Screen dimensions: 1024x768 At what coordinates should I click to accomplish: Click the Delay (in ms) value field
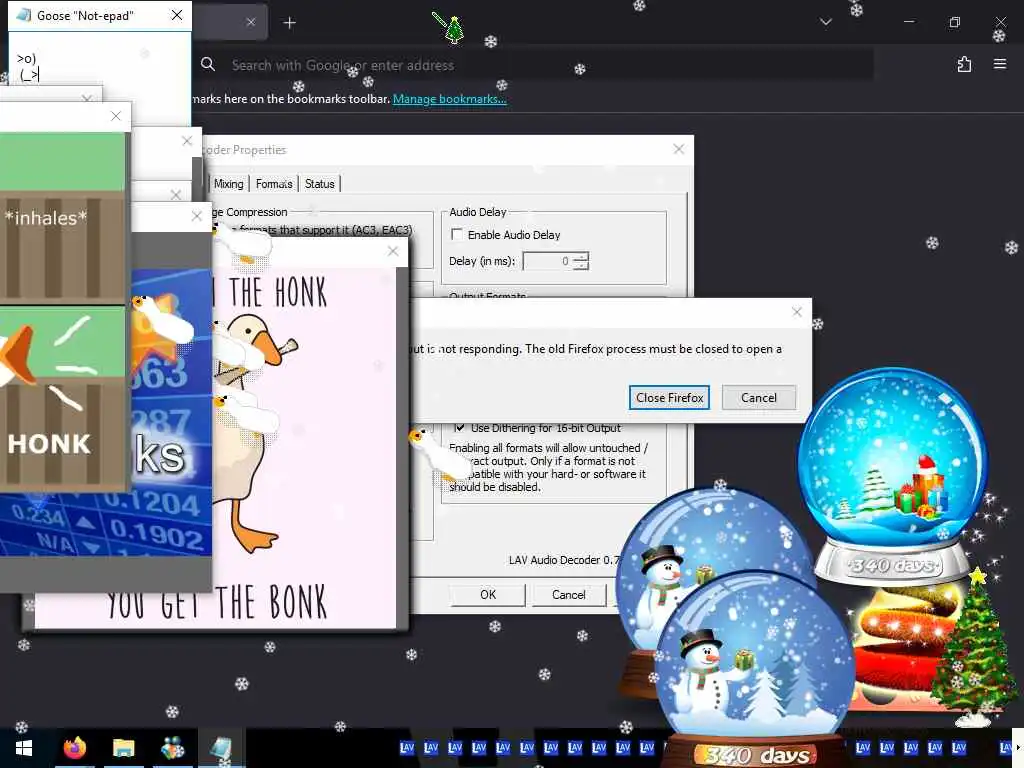tap(548, 261)
